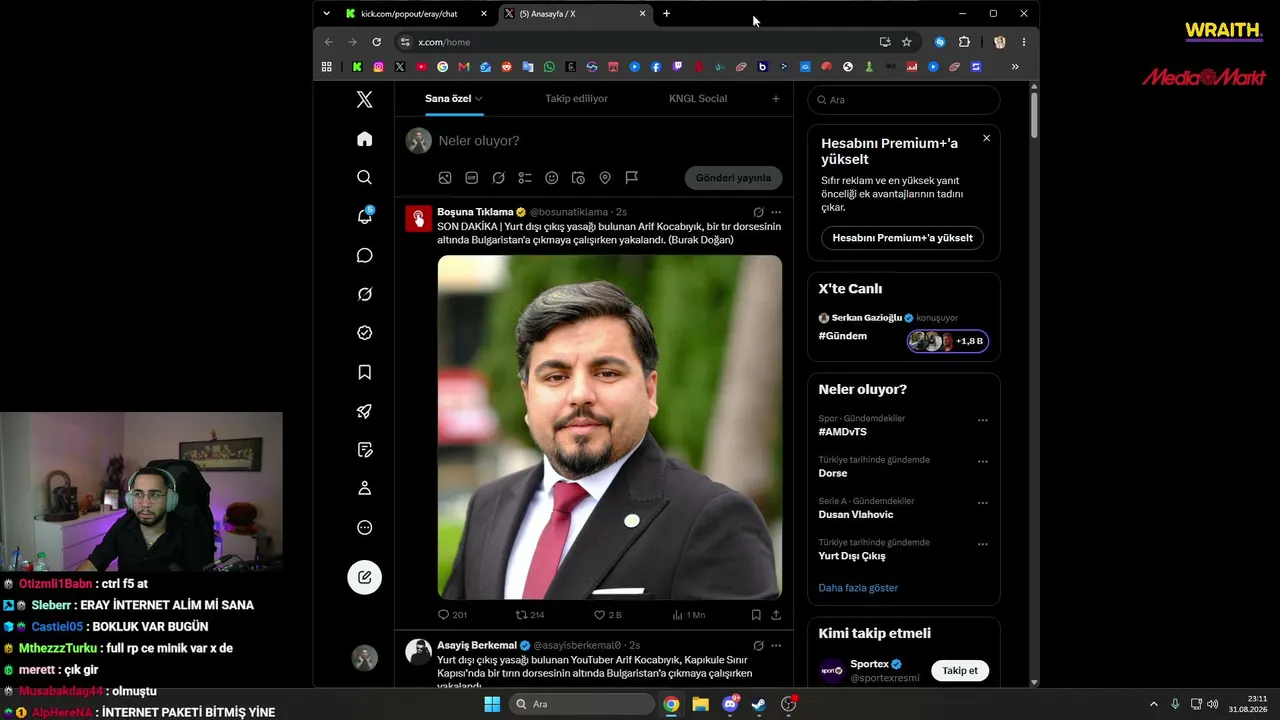The width and height of the screenshot is (1280, 720).
Task: Switch to Takip ediliyor tab
Action: (576, 99)
